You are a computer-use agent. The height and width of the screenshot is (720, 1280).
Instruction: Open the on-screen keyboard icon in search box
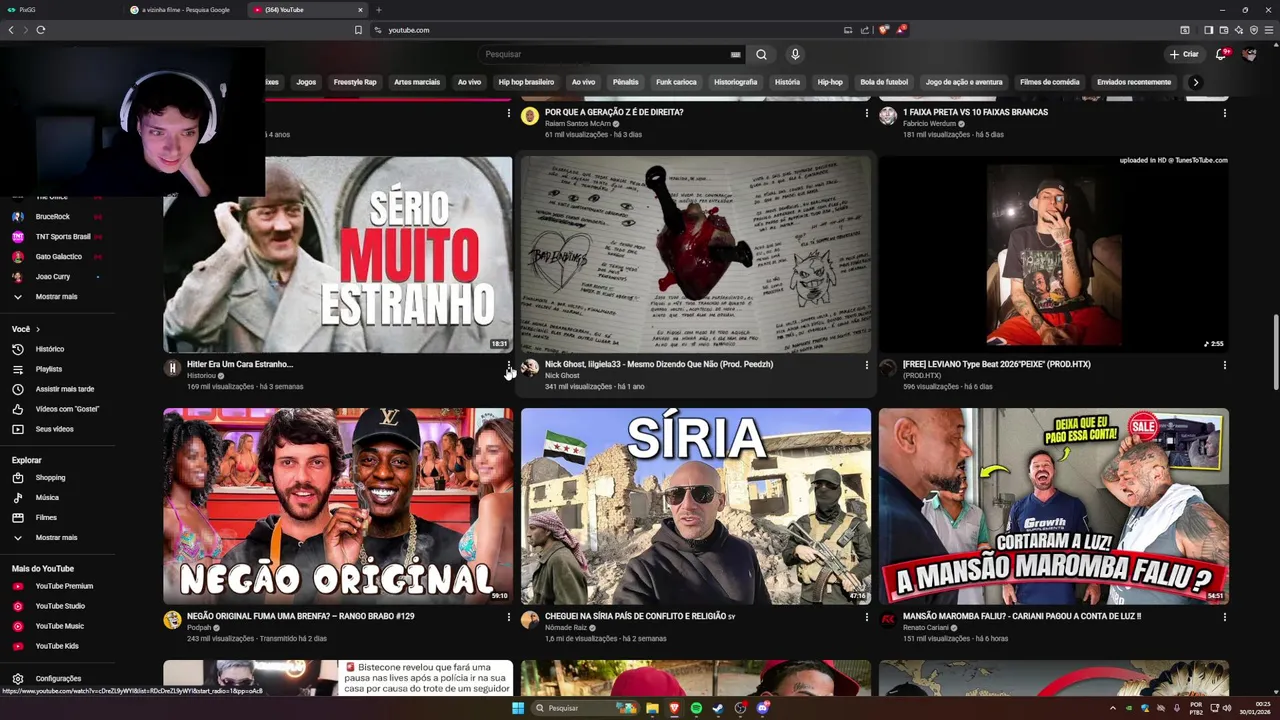point(735,54)
